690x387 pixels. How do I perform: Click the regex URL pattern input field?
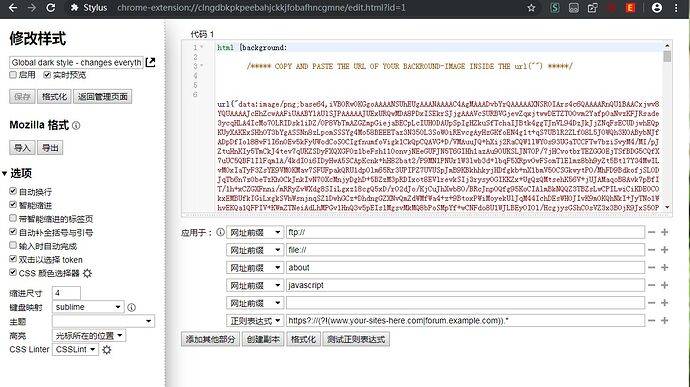click(x=466, y=321)
